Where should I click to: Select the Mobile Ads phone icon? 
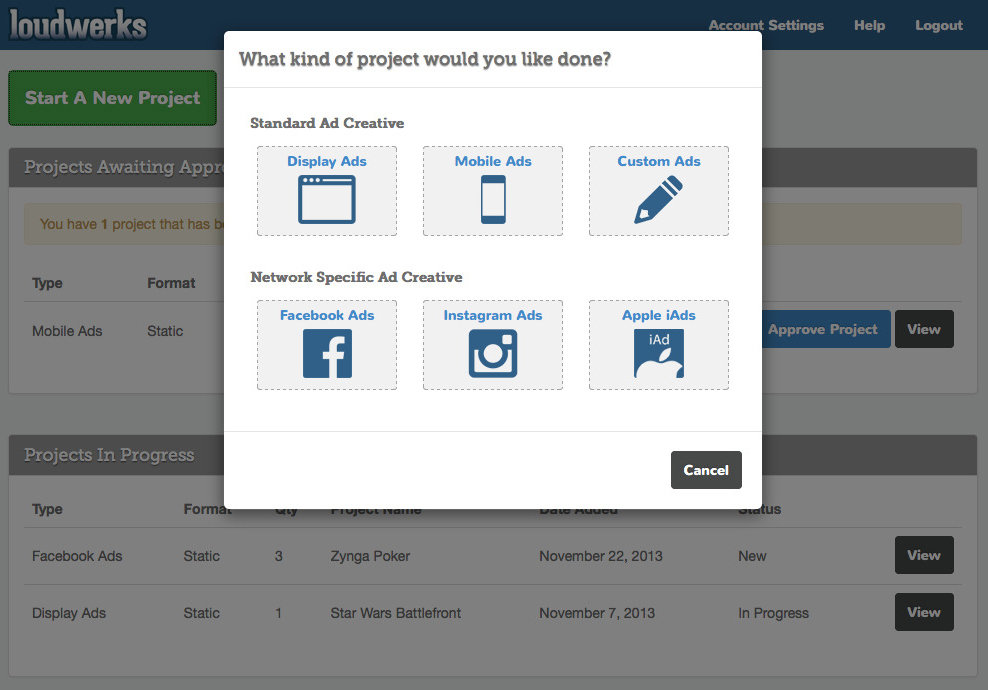tap(493, 199)
